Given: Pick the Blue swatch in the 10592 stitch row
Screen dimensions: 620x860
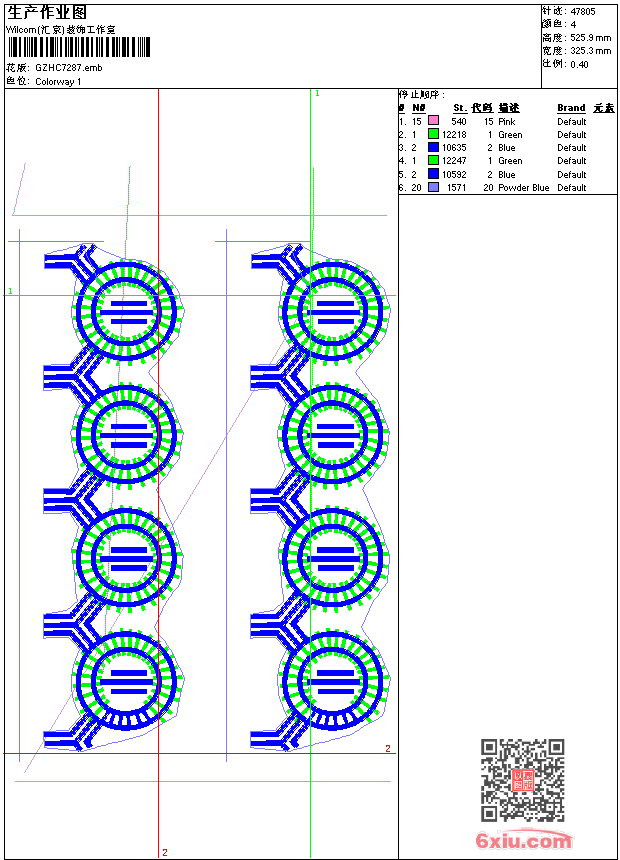Looking at the screenshot, I should tap(433, 174).
